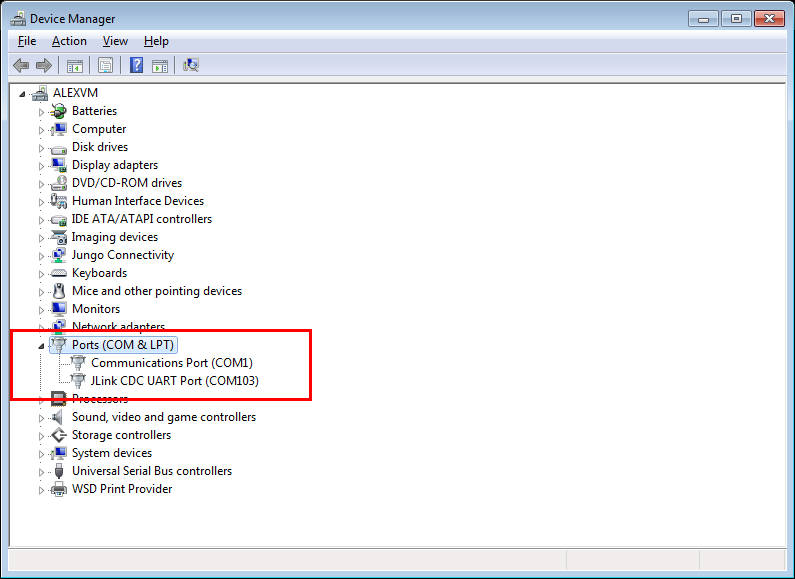
Task: Select the Universal Serial Bus controllers icon
Action: (x=59, y=471)
